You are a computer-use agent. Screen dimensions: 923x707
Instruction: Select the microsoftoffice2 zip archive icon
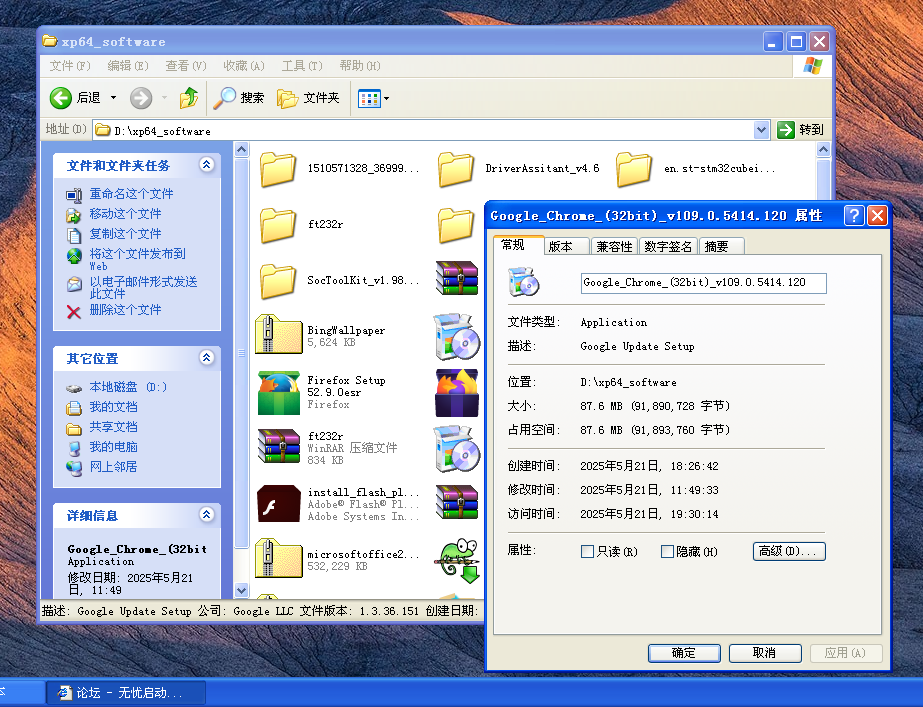(x=278, y=558)
